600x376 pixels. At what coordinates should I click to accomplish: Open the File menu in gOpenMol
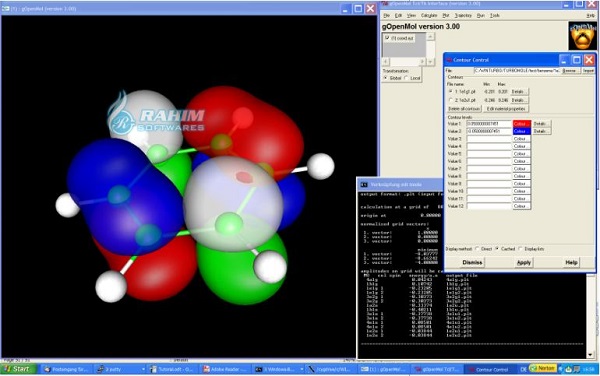pos(386,16)
